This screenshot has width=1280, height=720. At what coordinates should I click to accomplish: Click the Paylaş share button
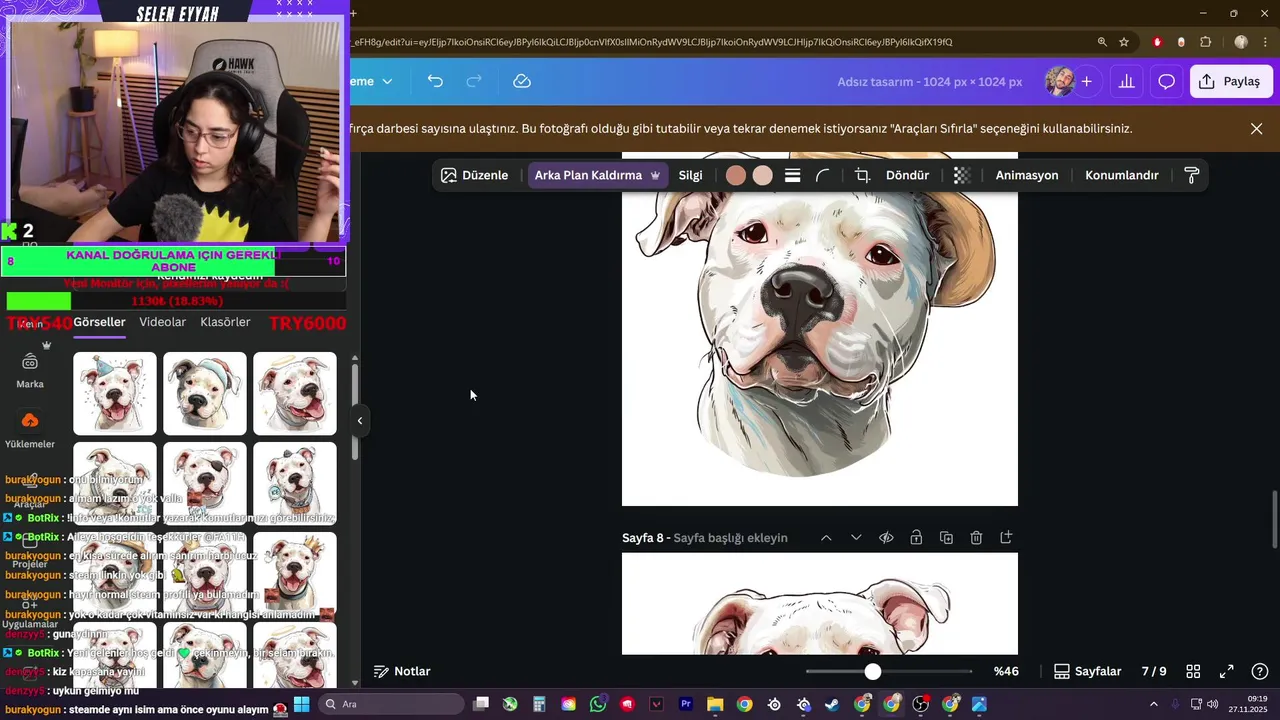(x=1231, y=81)
